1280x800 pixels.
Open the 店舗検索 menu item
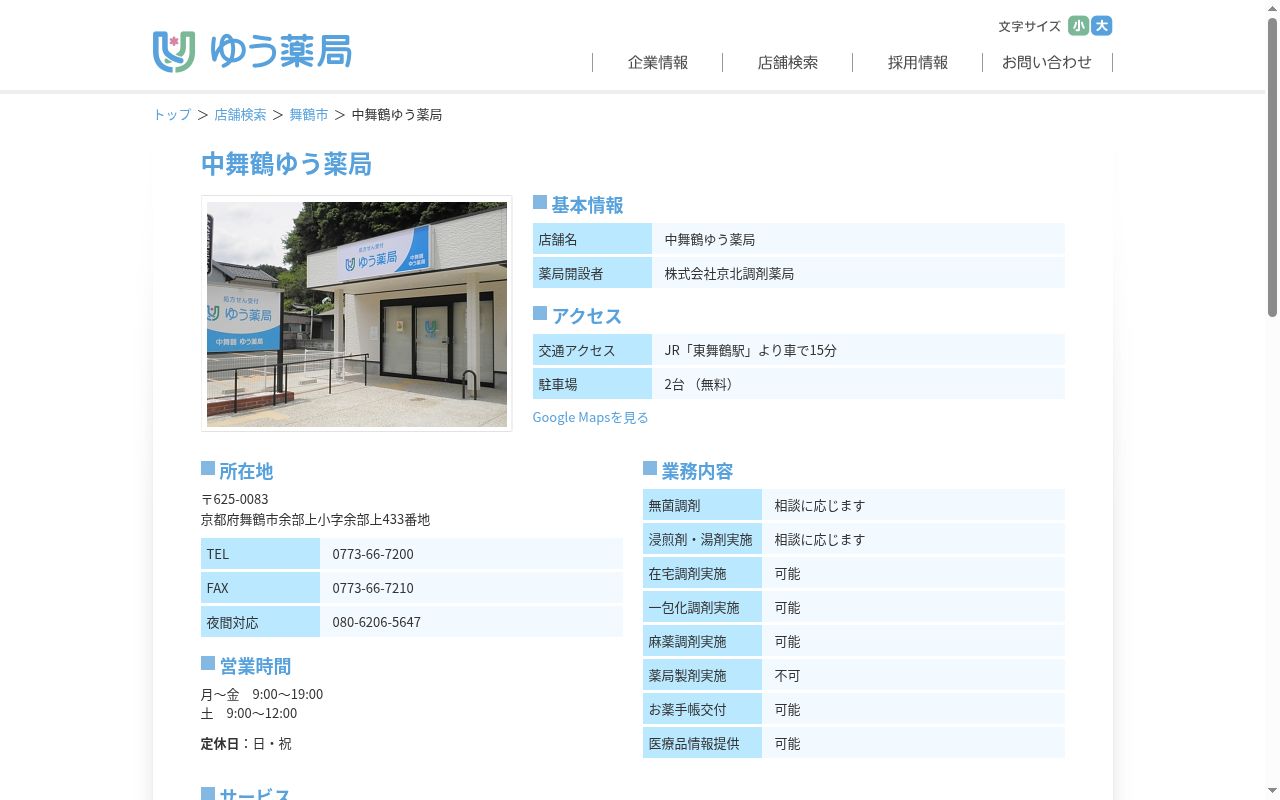(x=788, y=62)
